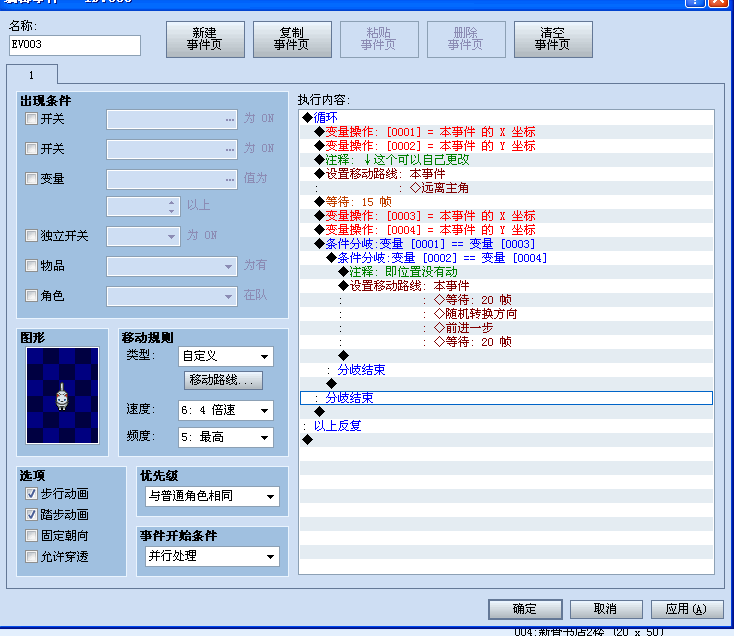734x636 pixels.
Task: Click the 清空事件页 button
Action: [553, 39]
